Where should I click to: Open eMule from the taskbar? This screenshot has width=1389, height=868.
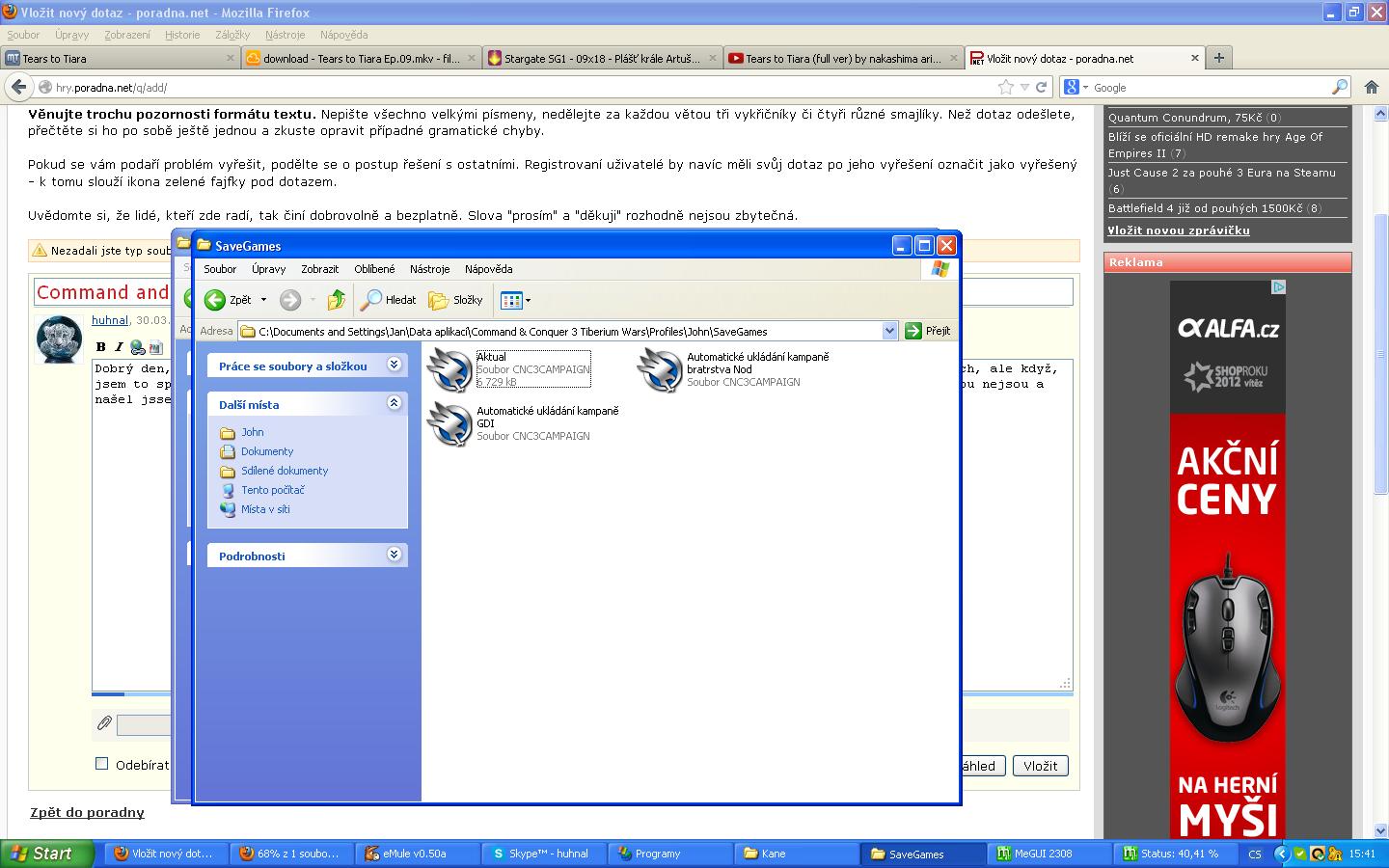pos(417,854)
